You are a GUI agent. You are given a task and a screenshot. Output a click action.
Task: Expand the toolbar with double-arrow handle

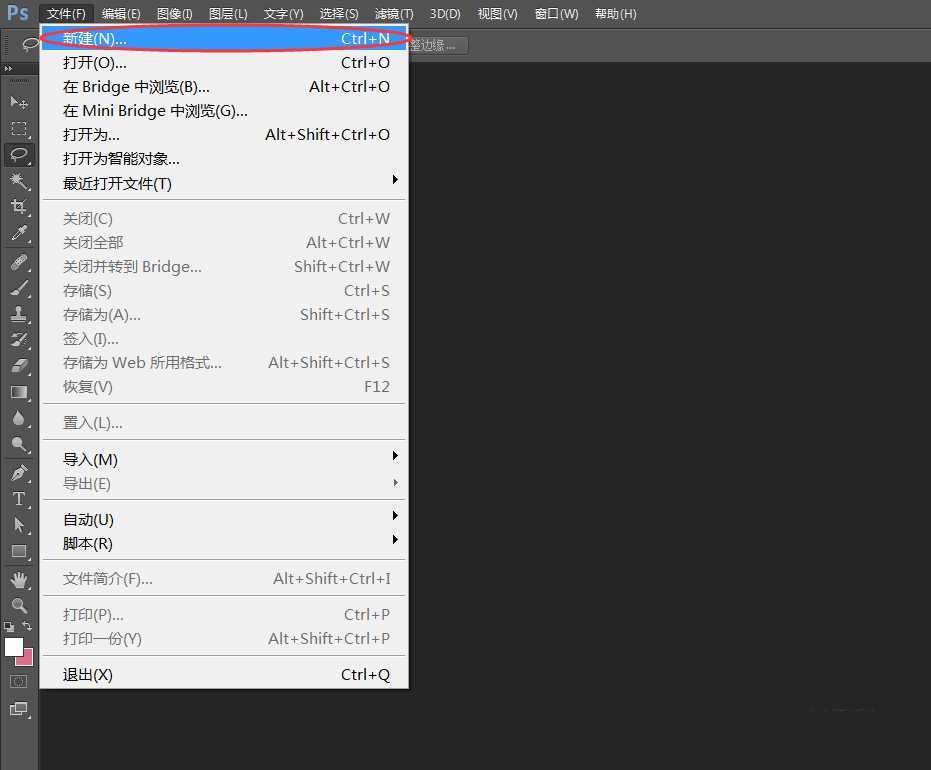[x=9, y=69]
